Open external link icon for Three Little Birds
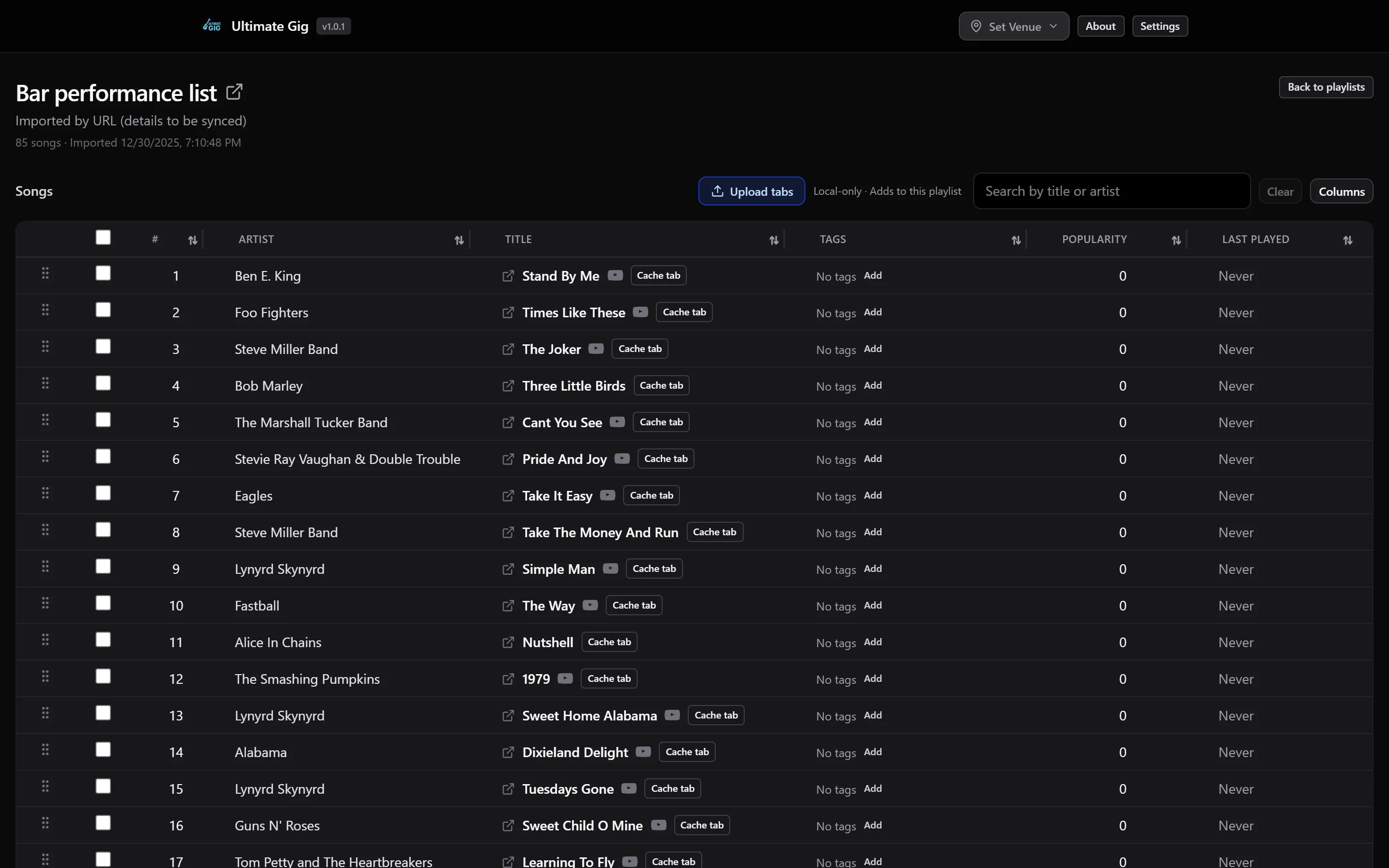This screenshot has height=868, width=1389. pyautogui.click(x=508, y=386)
